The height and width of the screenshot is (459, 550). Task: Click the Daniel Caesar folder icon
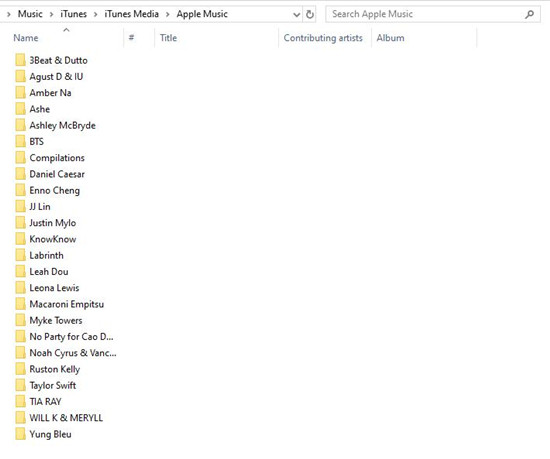(20, 174)
